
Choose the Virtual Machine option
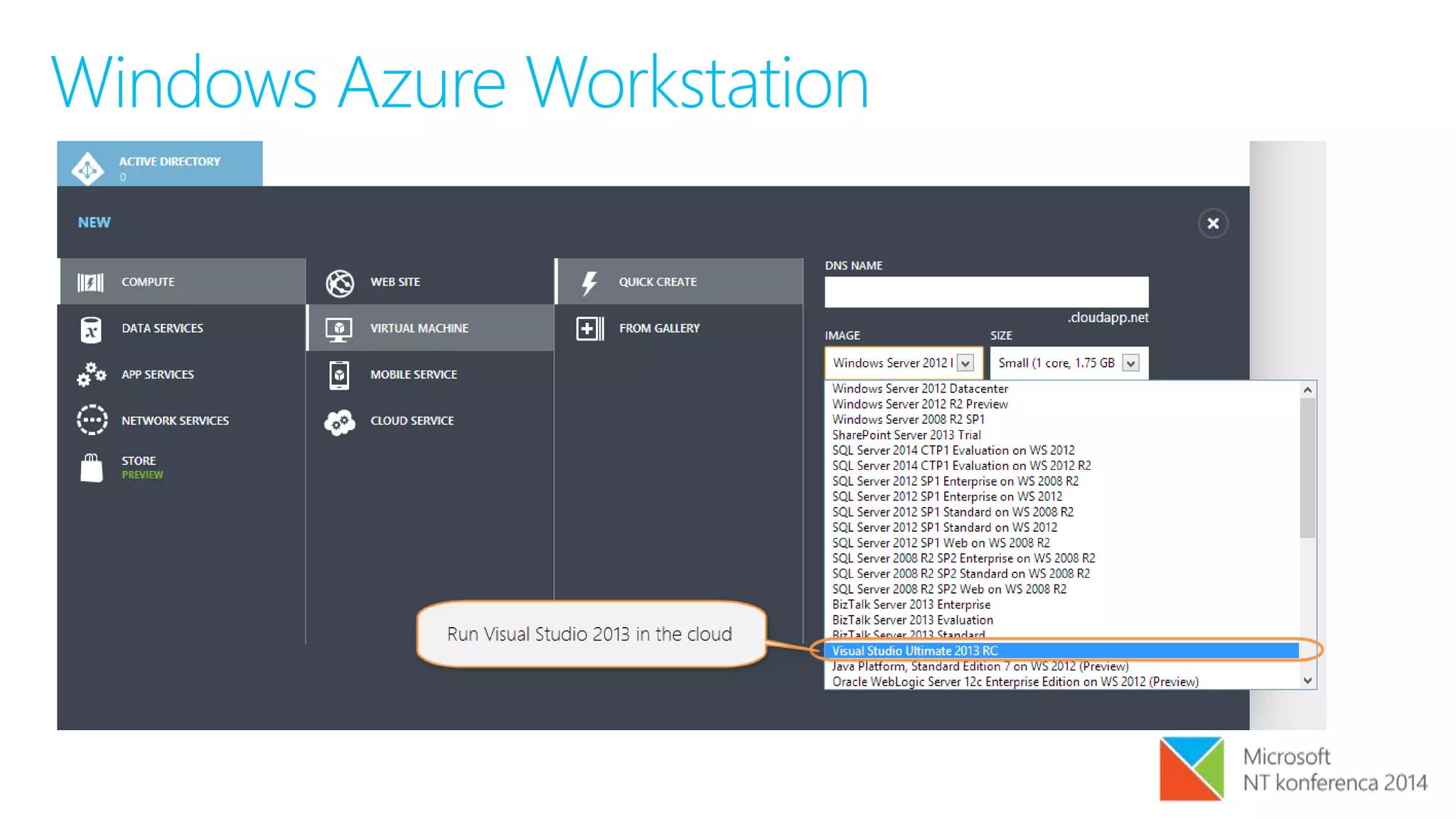click(430, 328)
